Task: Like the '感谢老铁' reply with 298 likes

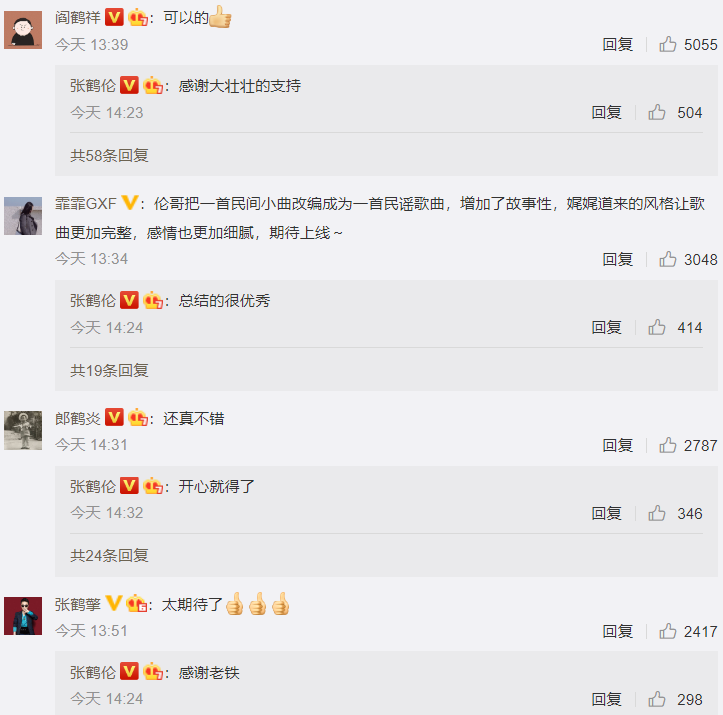Action: click(x=657, y=699)
